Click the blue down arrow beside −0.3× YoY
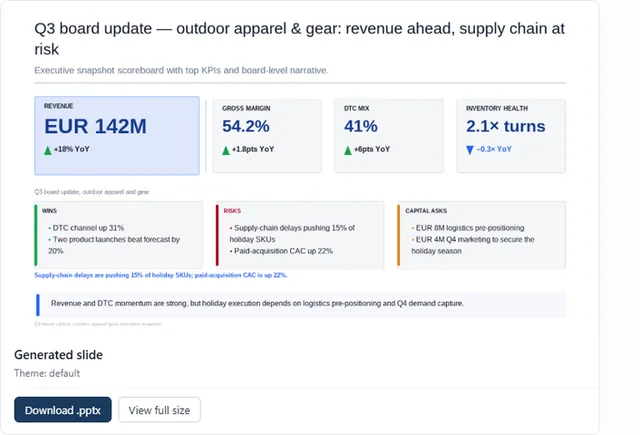The image size is (640, 435). (470, 150)
